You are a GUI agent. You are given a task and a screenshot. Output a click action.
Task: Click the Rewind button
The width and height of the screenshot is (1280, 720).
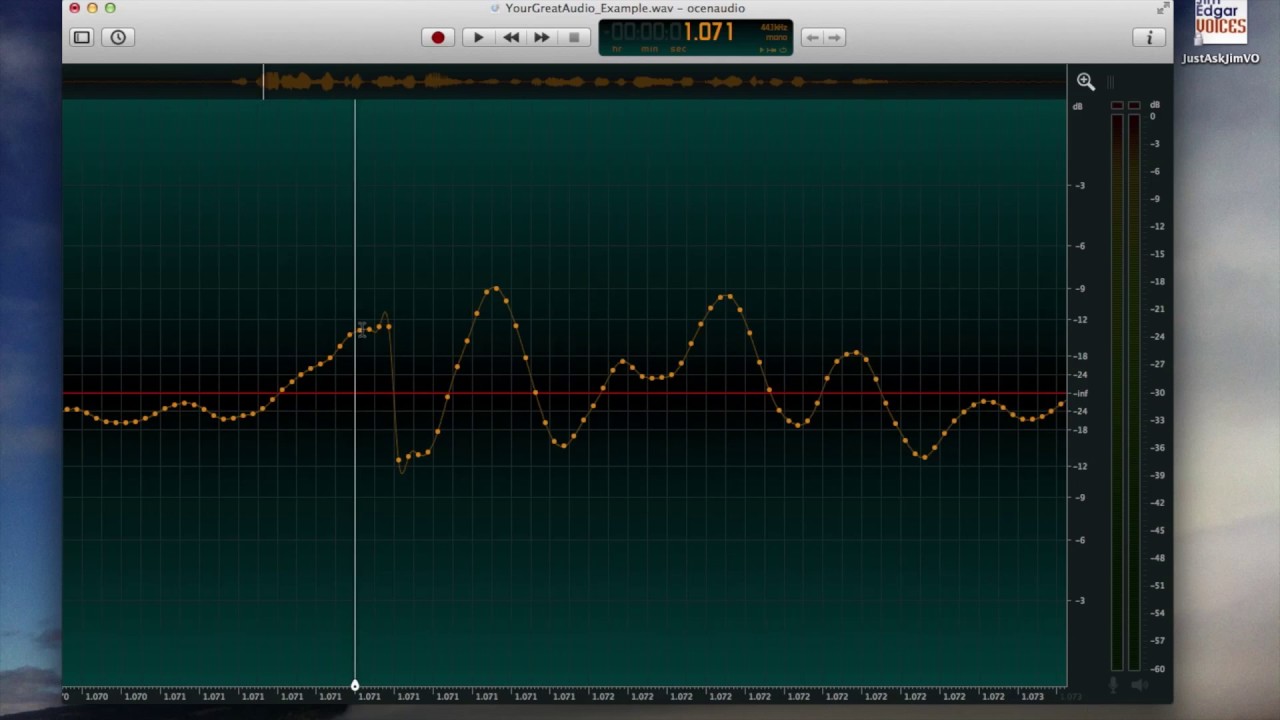510,37
